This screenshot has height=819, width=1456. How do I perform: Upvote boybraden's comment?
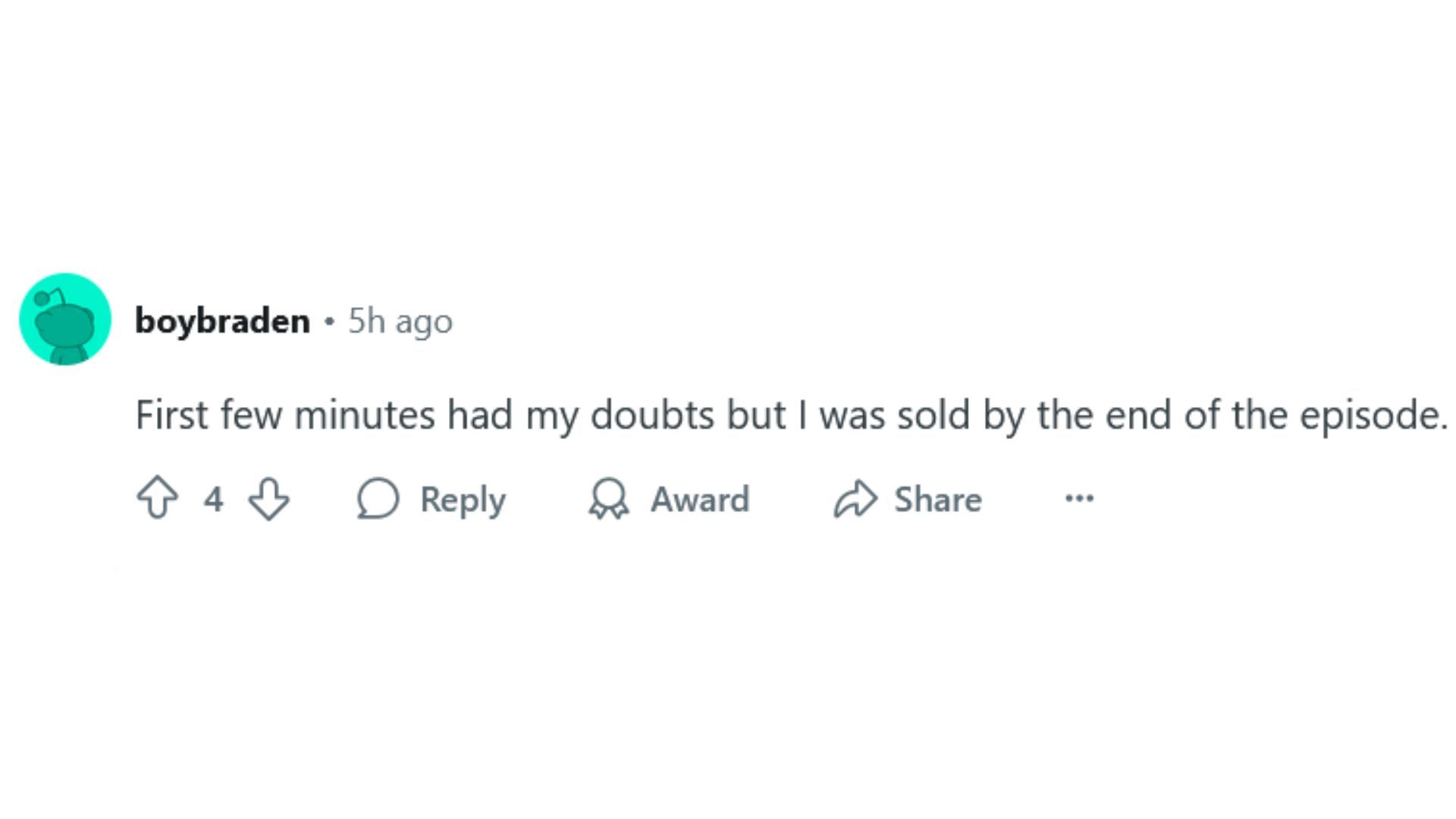click(157, 498)
